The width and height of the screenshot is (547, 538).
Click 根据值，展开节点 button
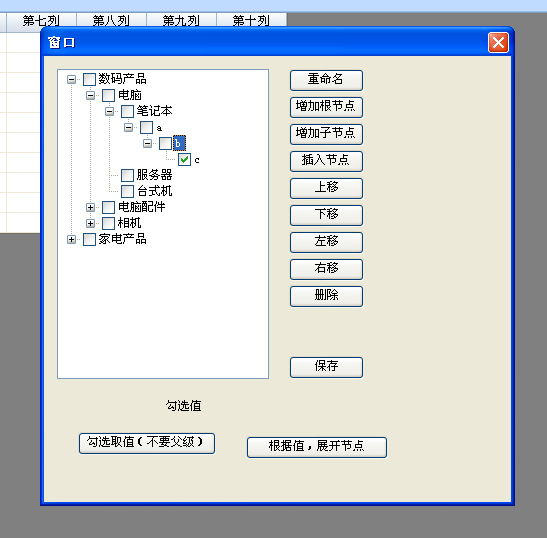(317, 447)
